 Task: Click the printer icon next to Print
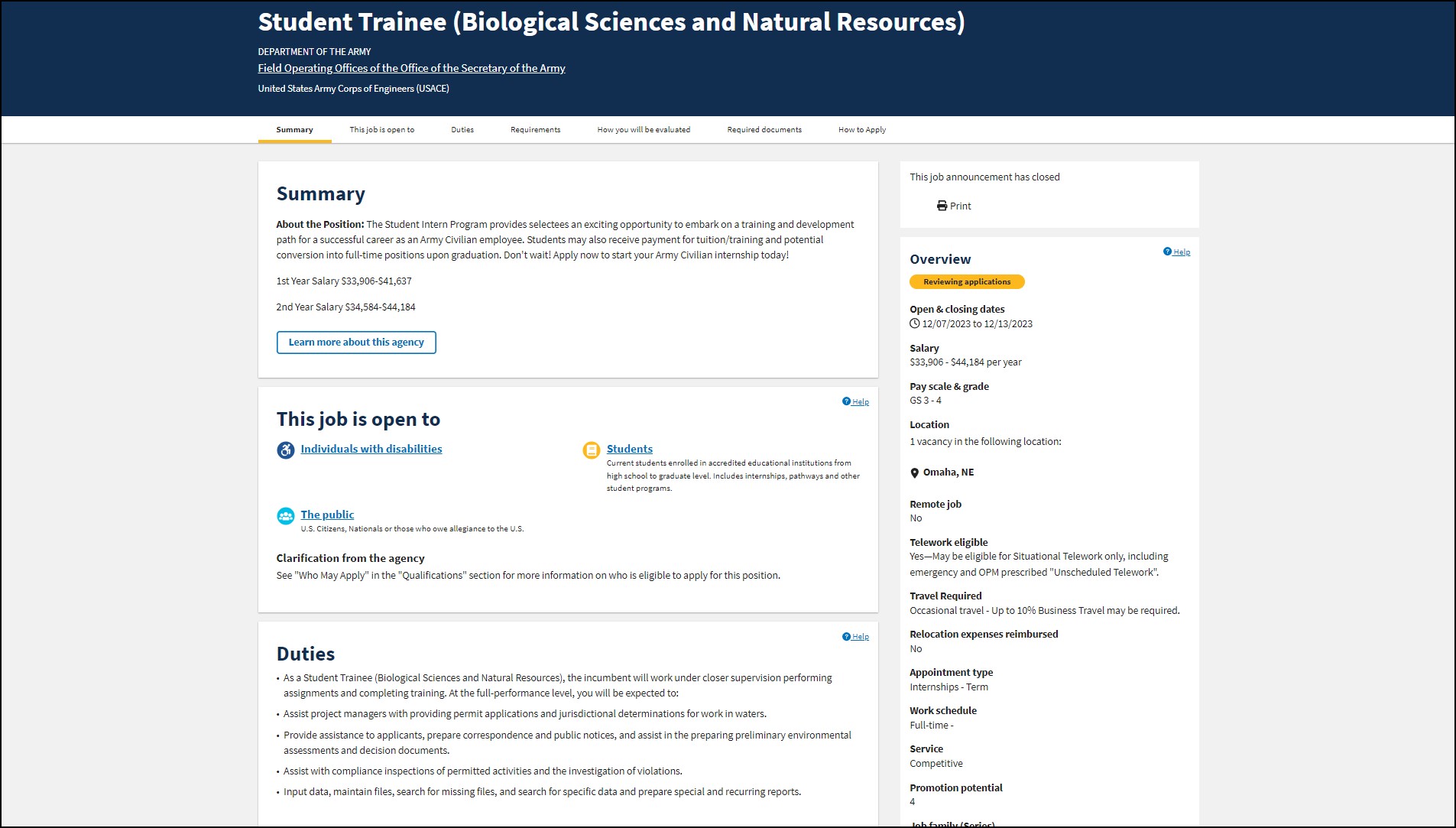click(942, 206)
